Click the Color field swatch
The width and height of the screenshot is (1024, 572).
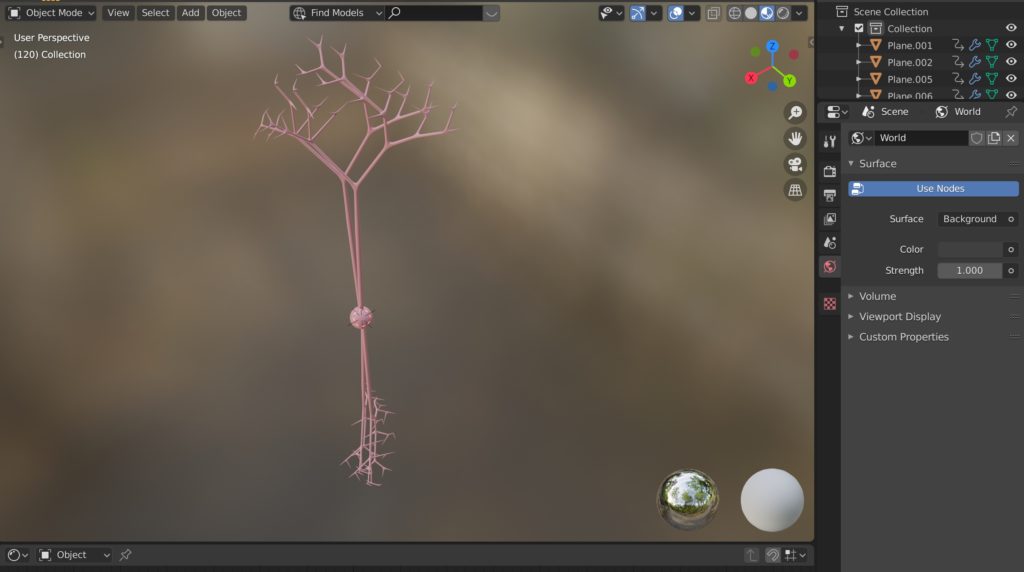click(x=970, y=249)
